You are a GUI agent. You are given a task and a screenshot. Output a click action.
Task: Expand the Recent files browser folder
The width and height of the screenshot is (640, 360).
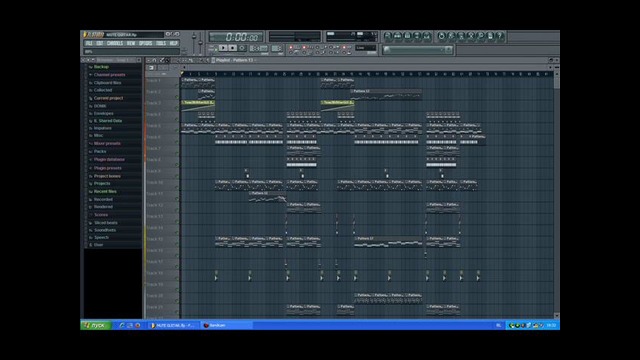pos(105,191)
